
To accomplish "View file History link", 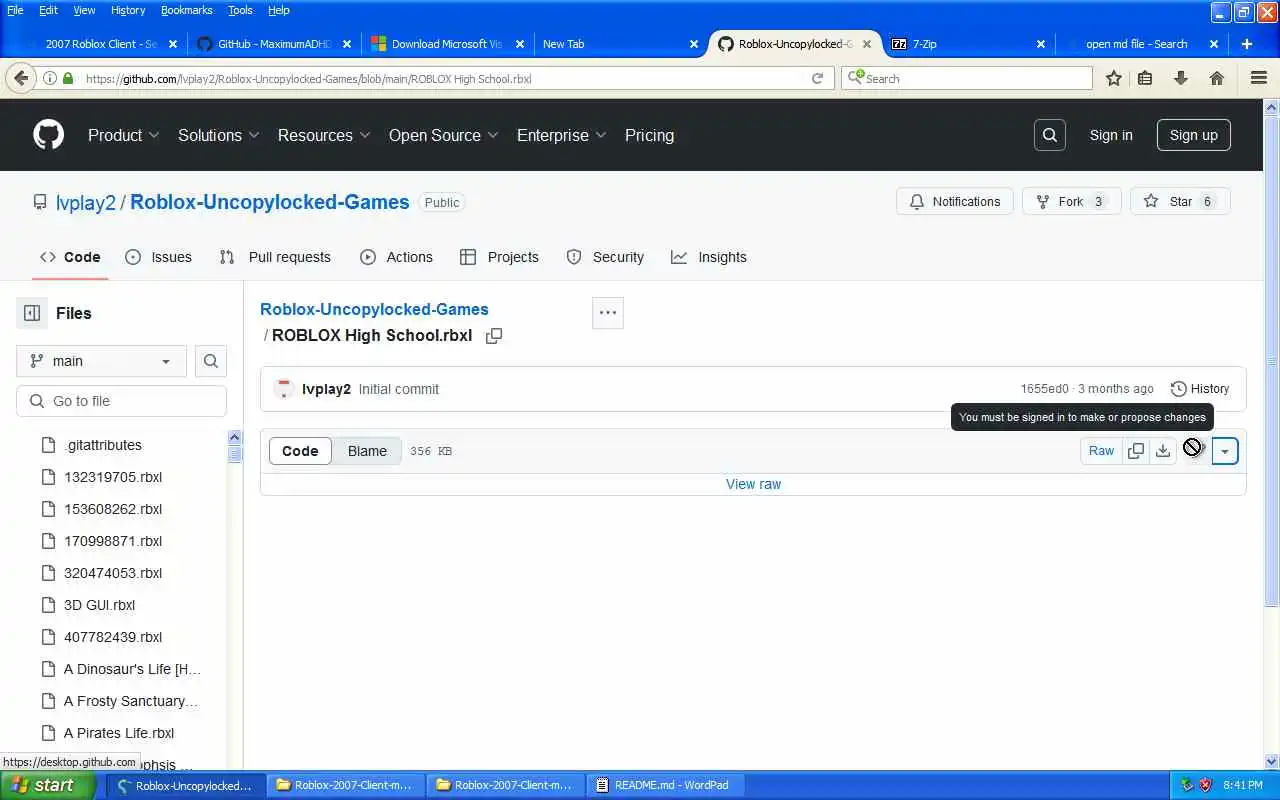I will [1200, 389].
